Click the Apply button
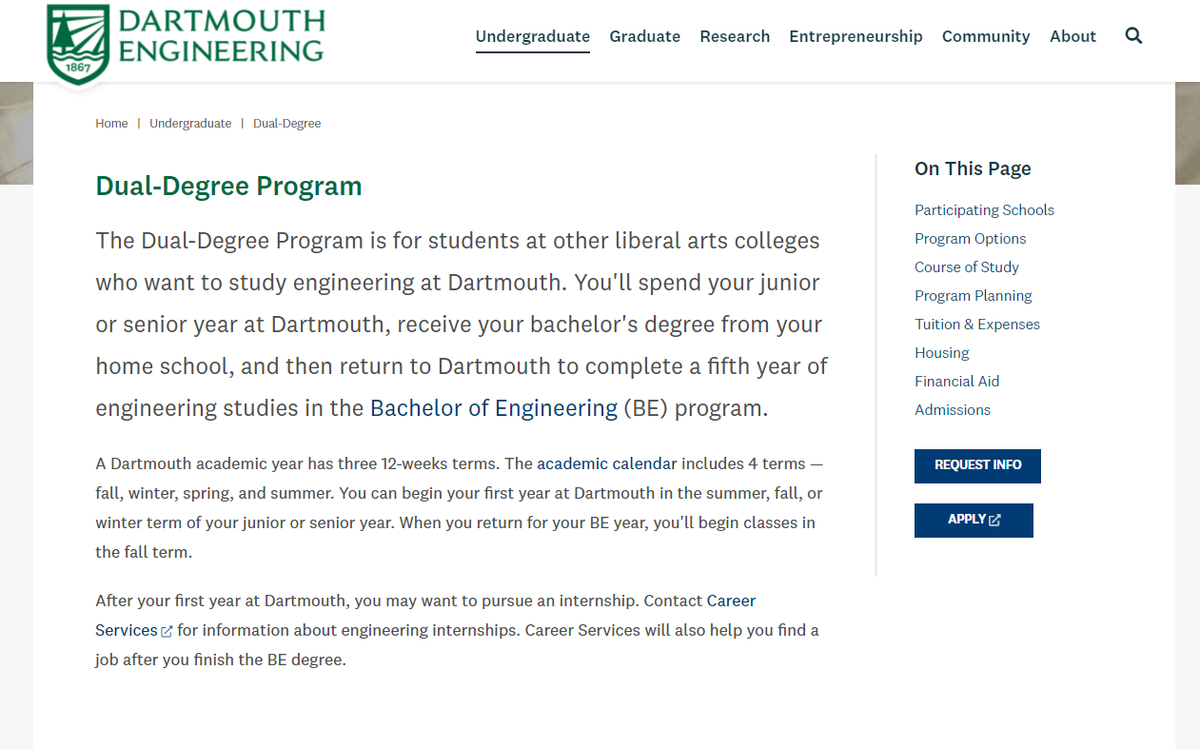This screenshot has height=749, width=1200. point(973,520)
